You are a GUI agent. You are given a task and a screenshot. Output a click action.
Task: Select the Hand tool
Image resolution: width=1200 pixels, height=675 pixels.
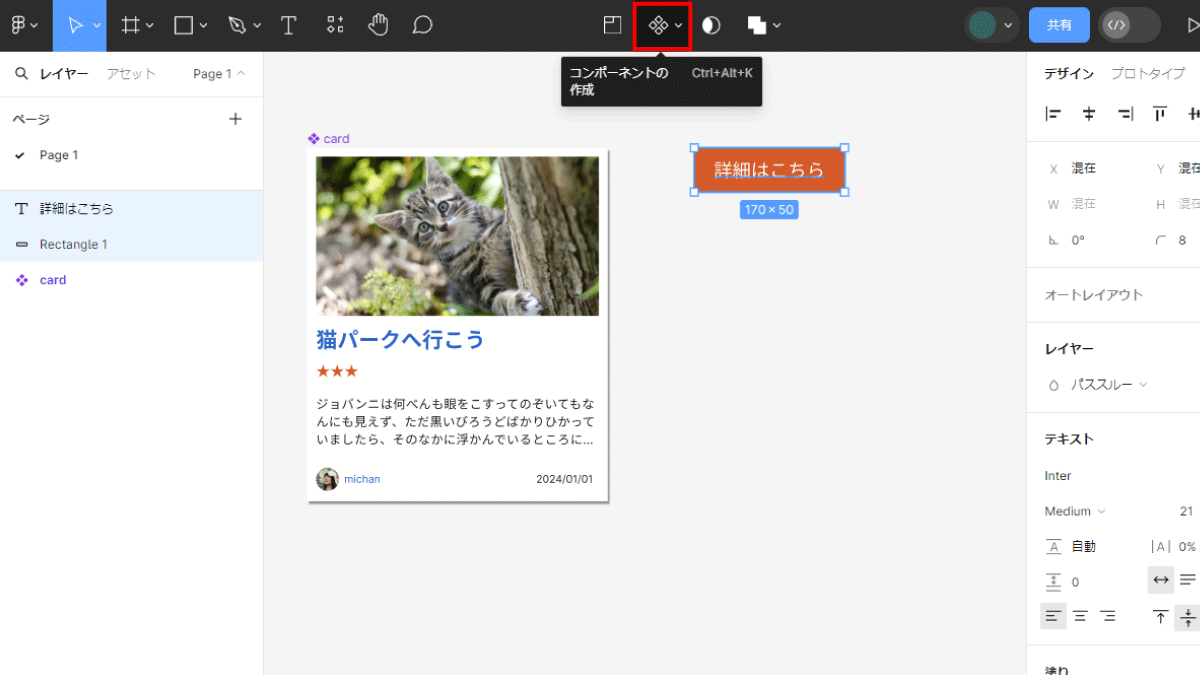[378, 26]
